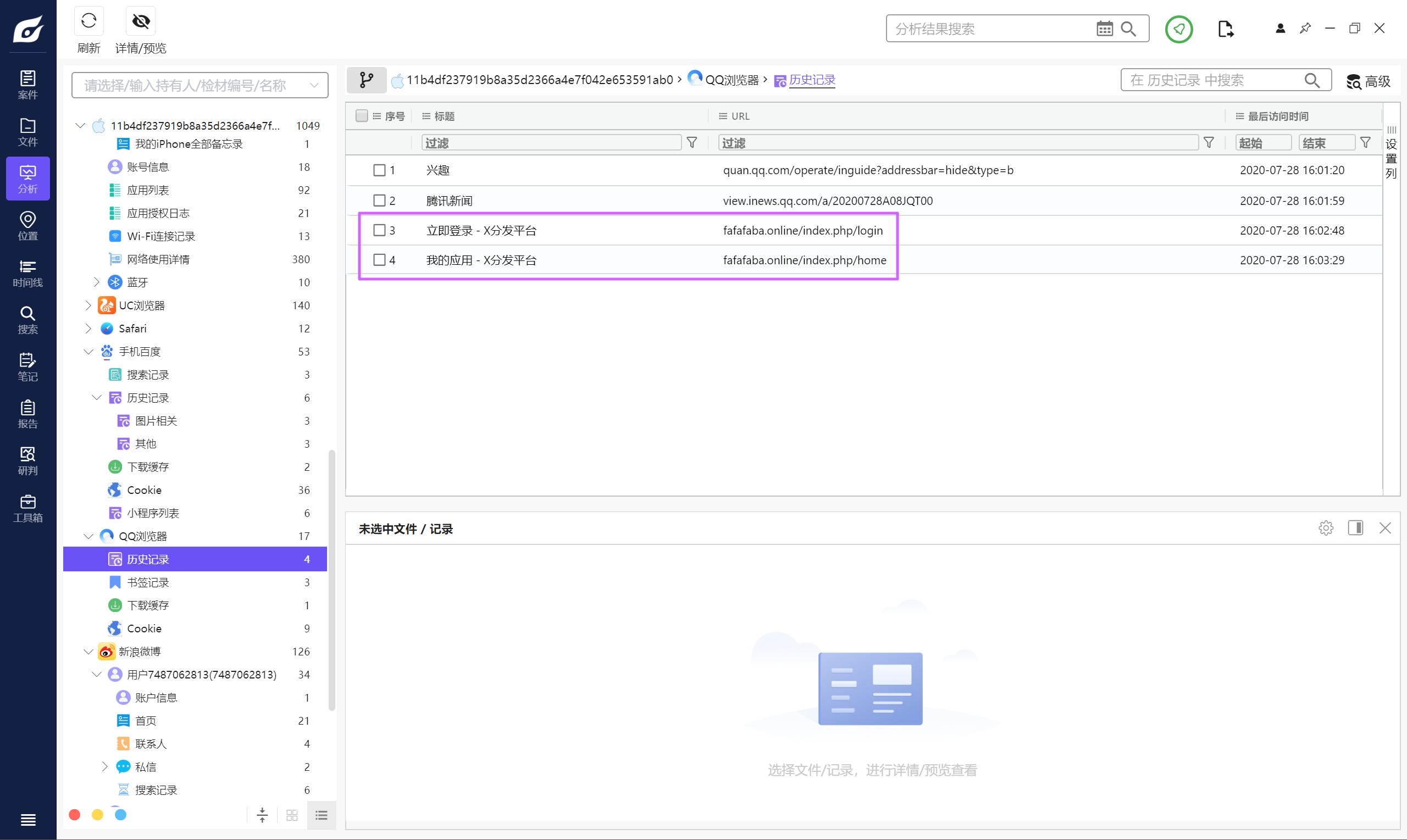
Task: Open the 位置 sidebar section
Action: 27,226
